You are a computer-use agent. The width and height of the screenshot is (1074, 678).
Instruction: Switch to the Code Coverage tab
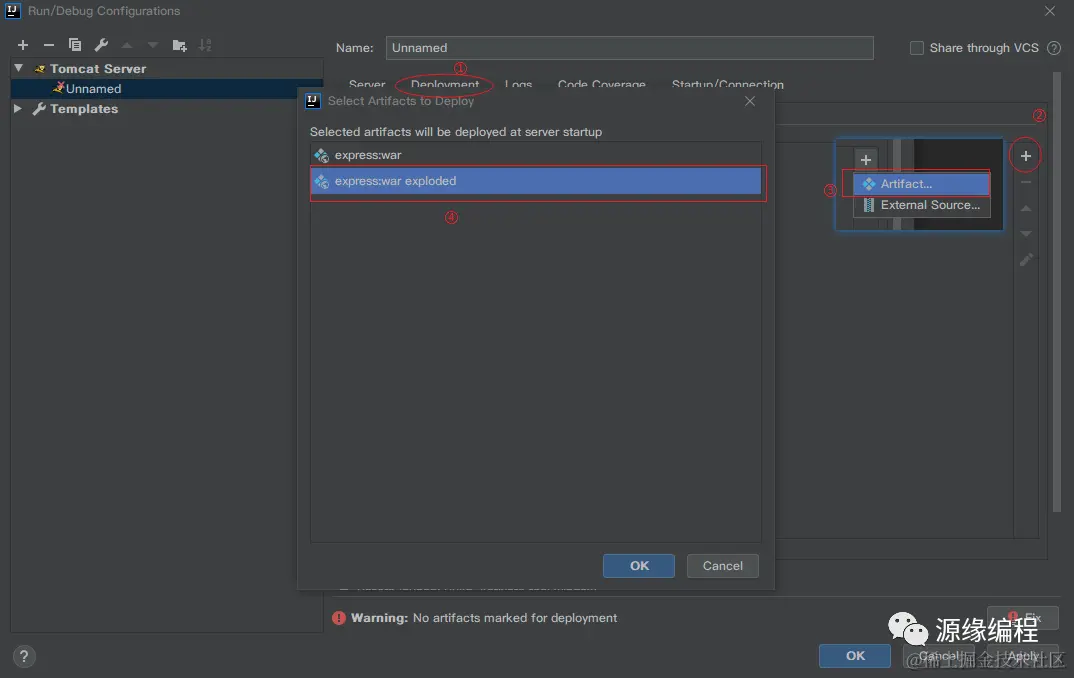pyautogui.click(x=601, y=84)
